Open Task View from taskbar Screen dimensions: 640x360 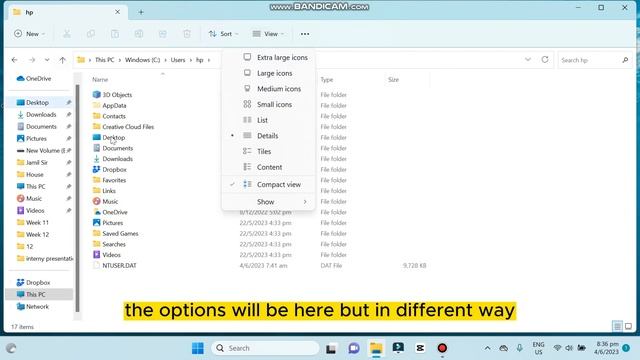tap(331, 348)
